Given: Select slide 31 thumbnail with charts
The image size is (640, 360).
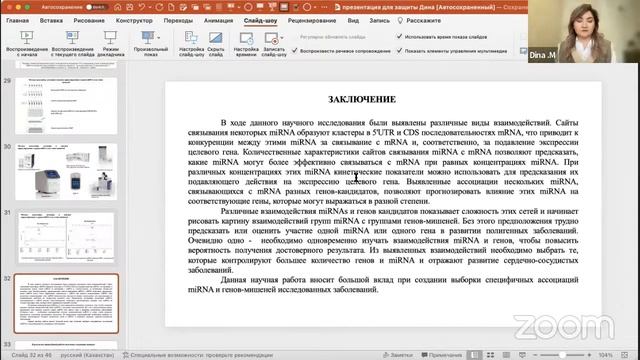Looking at the screenshot, I should click(66, 238).
